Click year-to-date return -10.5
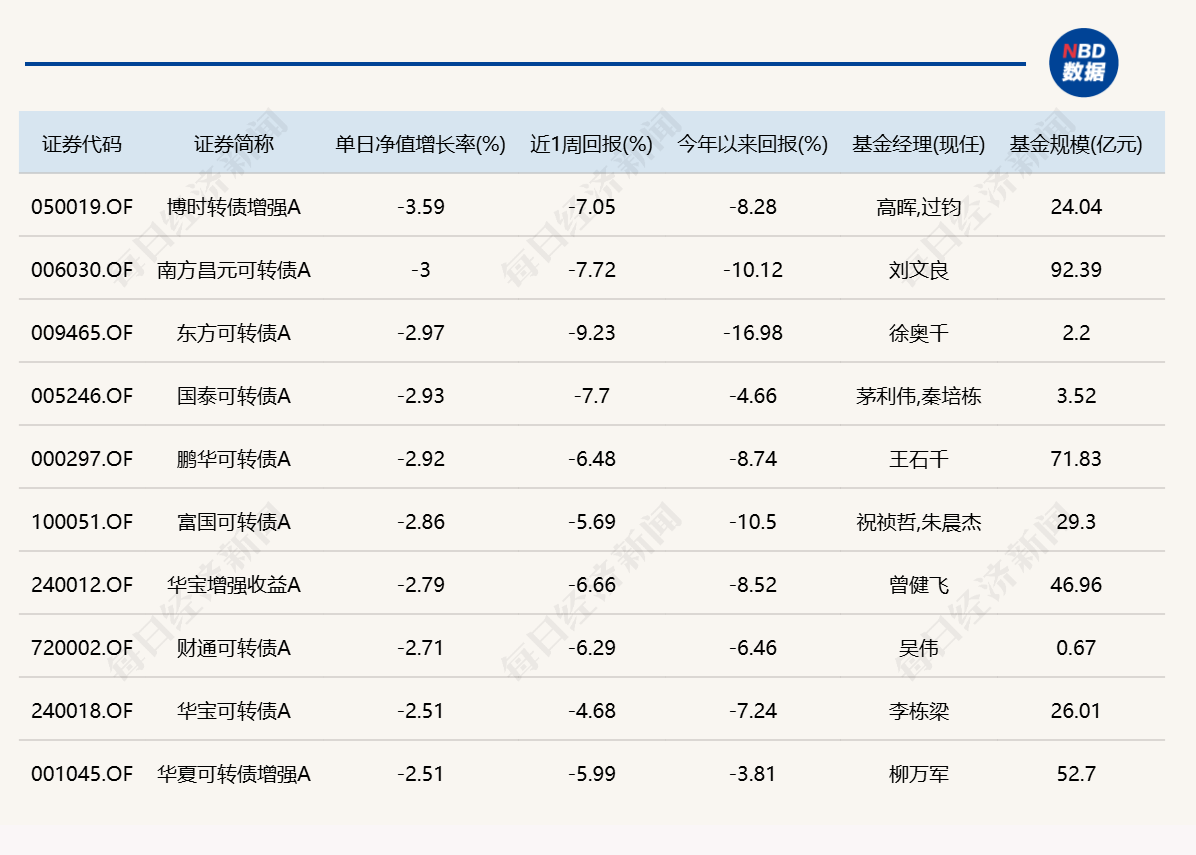Image resolution: width=1196 pixels, height=855 pixels. [752, 522]
